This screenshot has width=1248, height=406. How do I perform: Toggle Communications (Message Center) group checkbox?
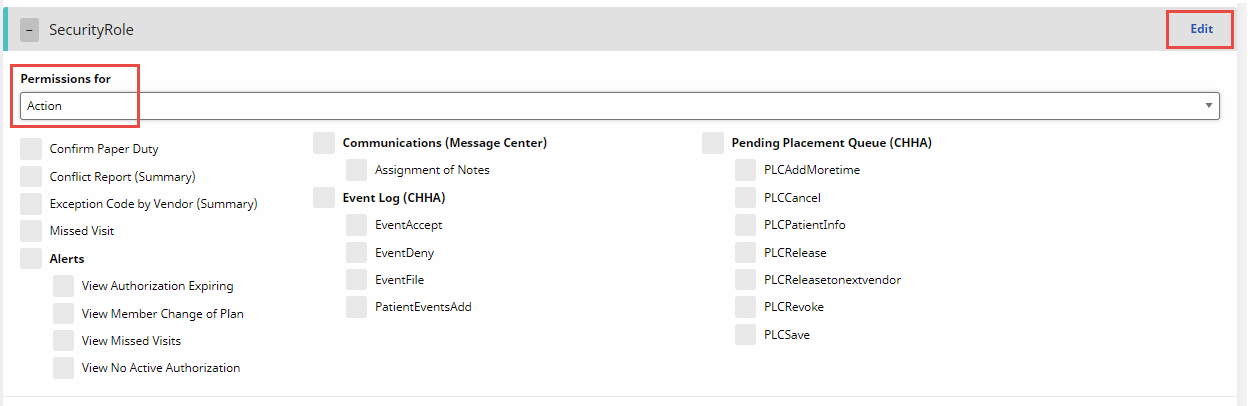(324, 143)
